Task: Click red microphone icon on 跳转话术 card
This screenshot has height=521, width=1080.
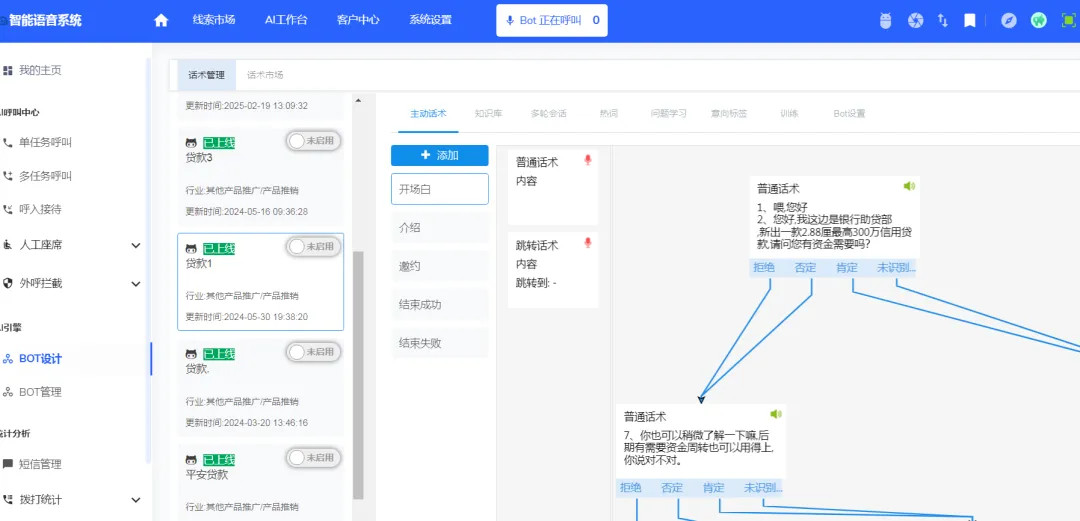Action: [x=588, y=243]
